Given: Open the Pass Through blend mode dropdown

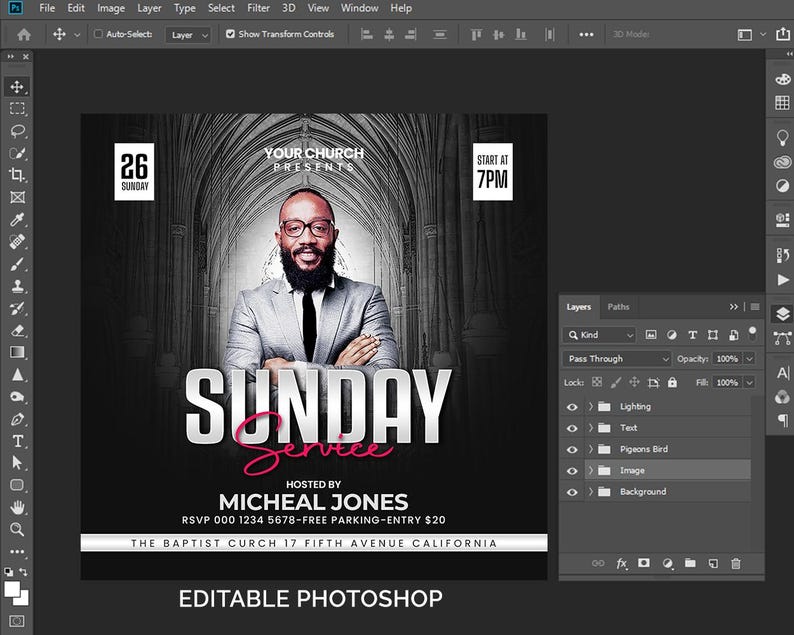Looking at the screenshot, I should [616, 359].
